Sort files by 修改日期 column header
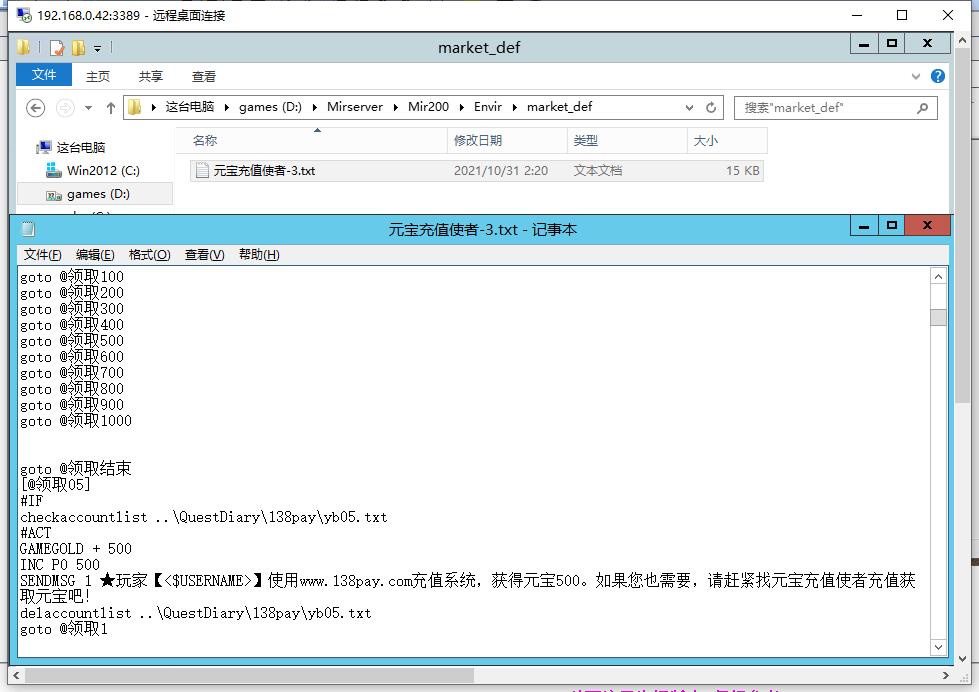Screen dimensions: 979x692 pos(478,141)
